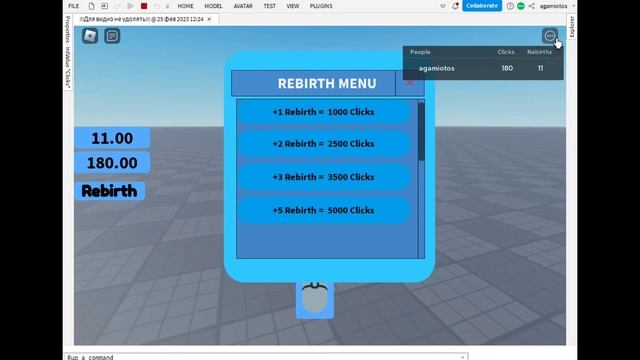
Task: Click the People leaderboard column header
Action: (420, 52)
